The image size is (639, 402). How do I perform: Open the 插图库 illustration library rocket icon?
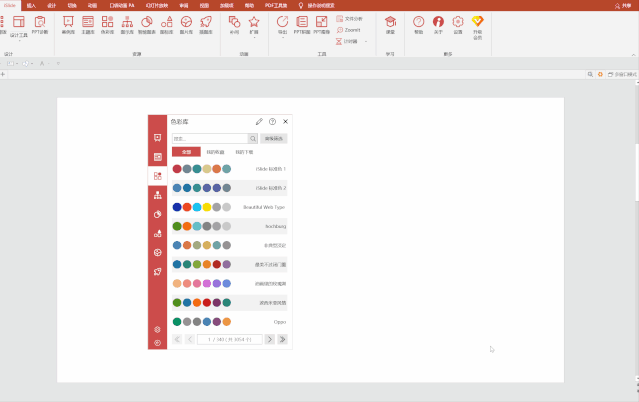point(206,25)
